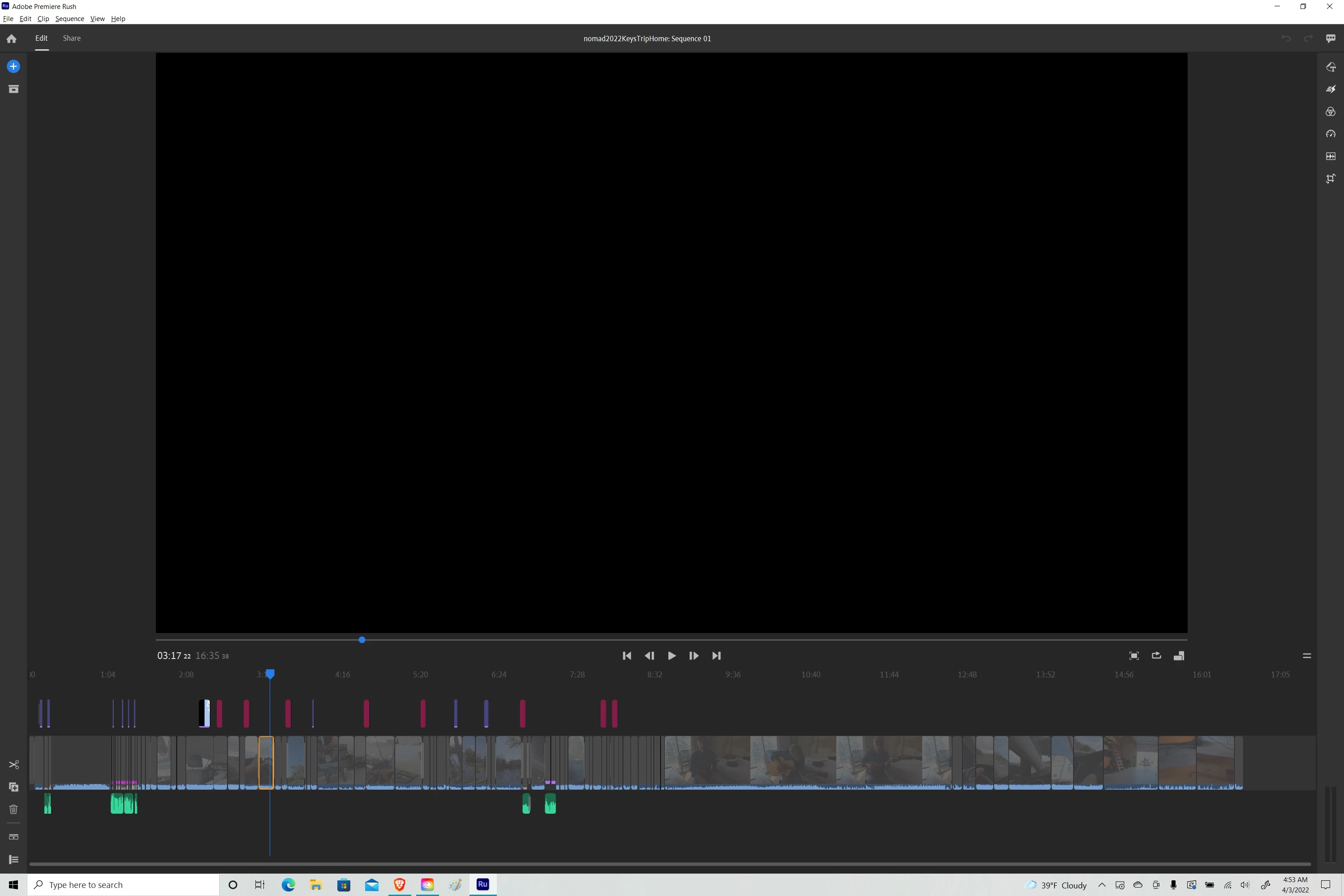Open the aspect ratio orientation selector
Screen dimensions: 1344x896
click(x=1178, y=655)
